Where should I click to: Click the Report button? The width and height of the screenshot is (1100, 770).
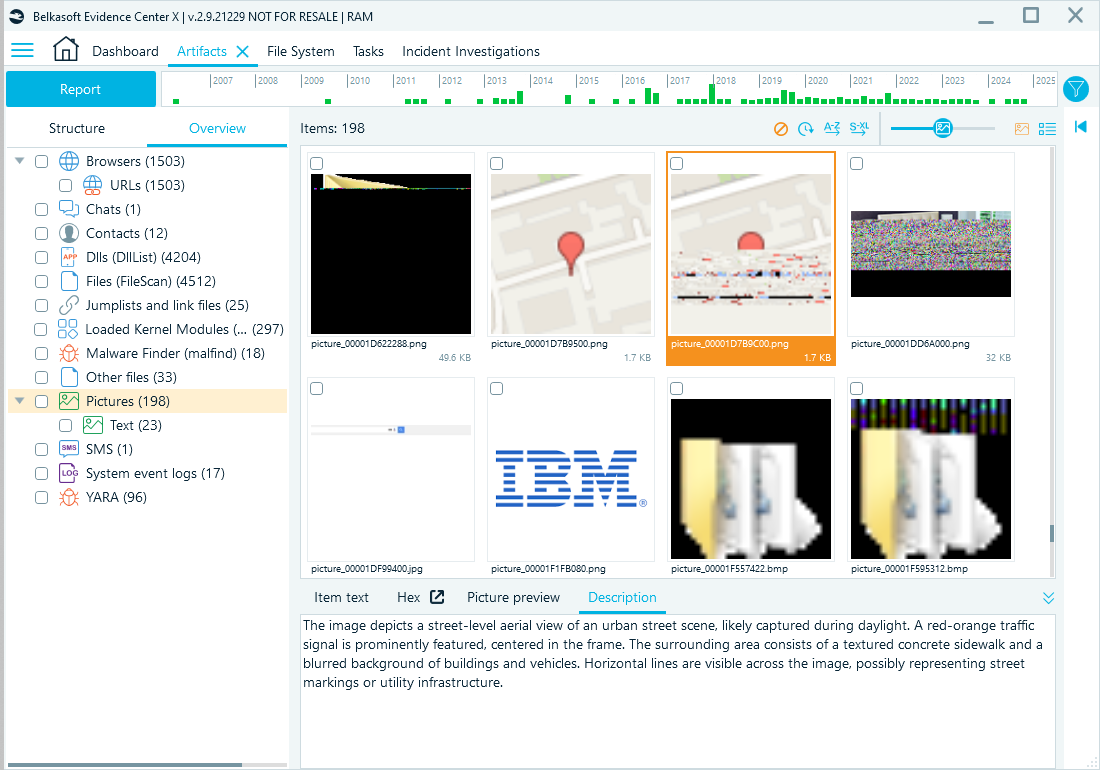80,89
